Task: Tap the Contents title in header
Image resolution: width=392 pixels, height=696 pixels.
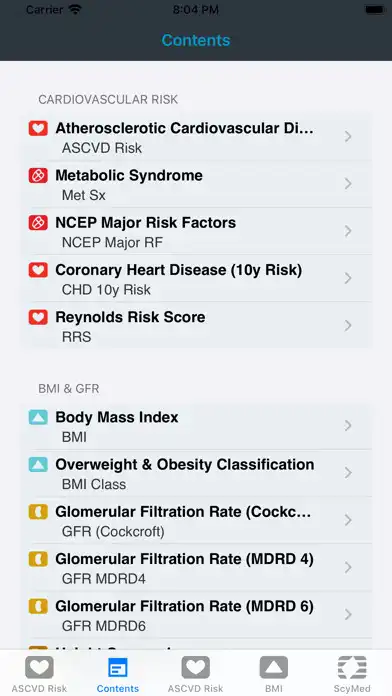Action: 196,40
